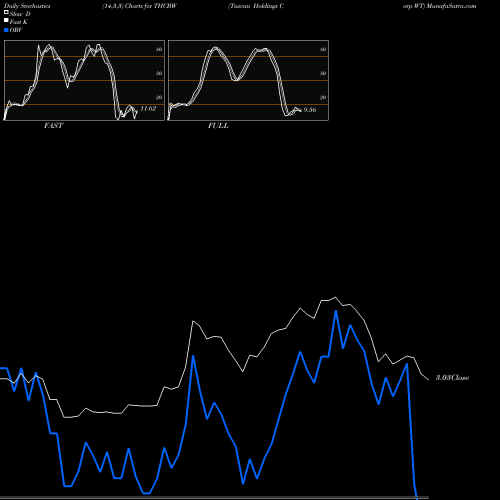Click the 50 level label in FULL chart
Image resolution: width=500 pixels, height=500 pixels.
click(323, 73)
